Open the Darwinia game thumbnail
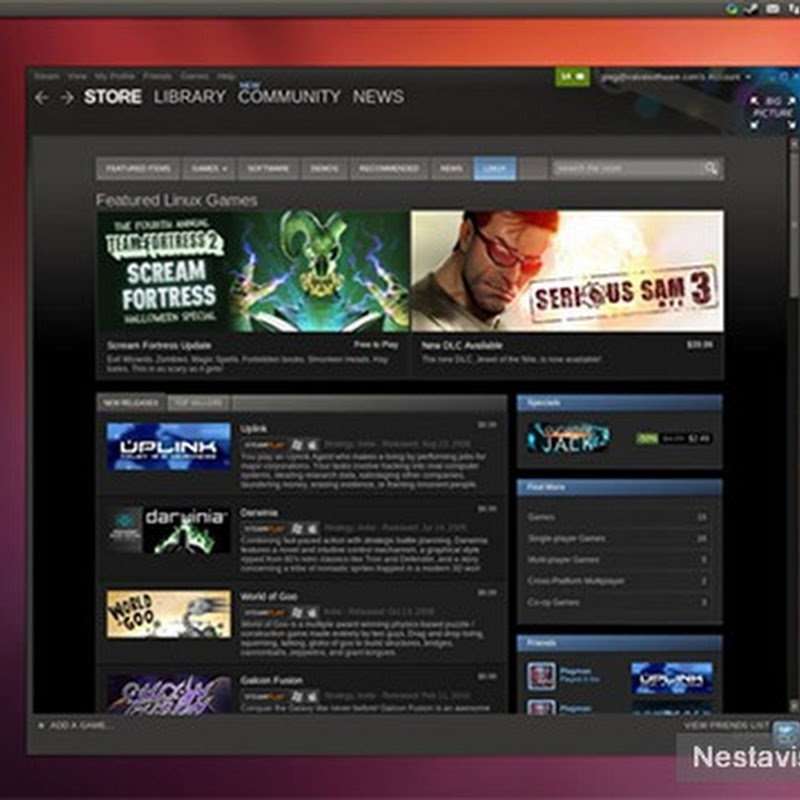The image size is (800, 800). coord(169,530)
